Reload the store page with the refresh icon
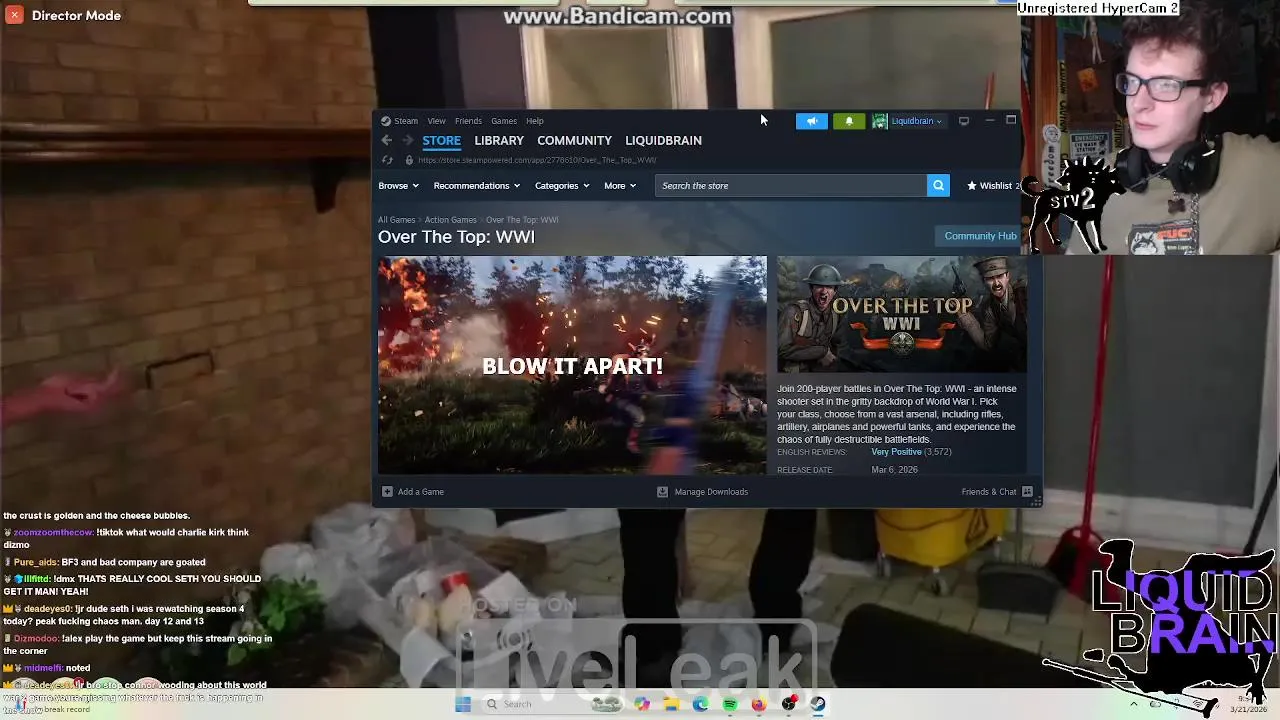Image resolution: width=1280 pixels, height=720 pixels. pyautogui.click(x=387, y=160)
